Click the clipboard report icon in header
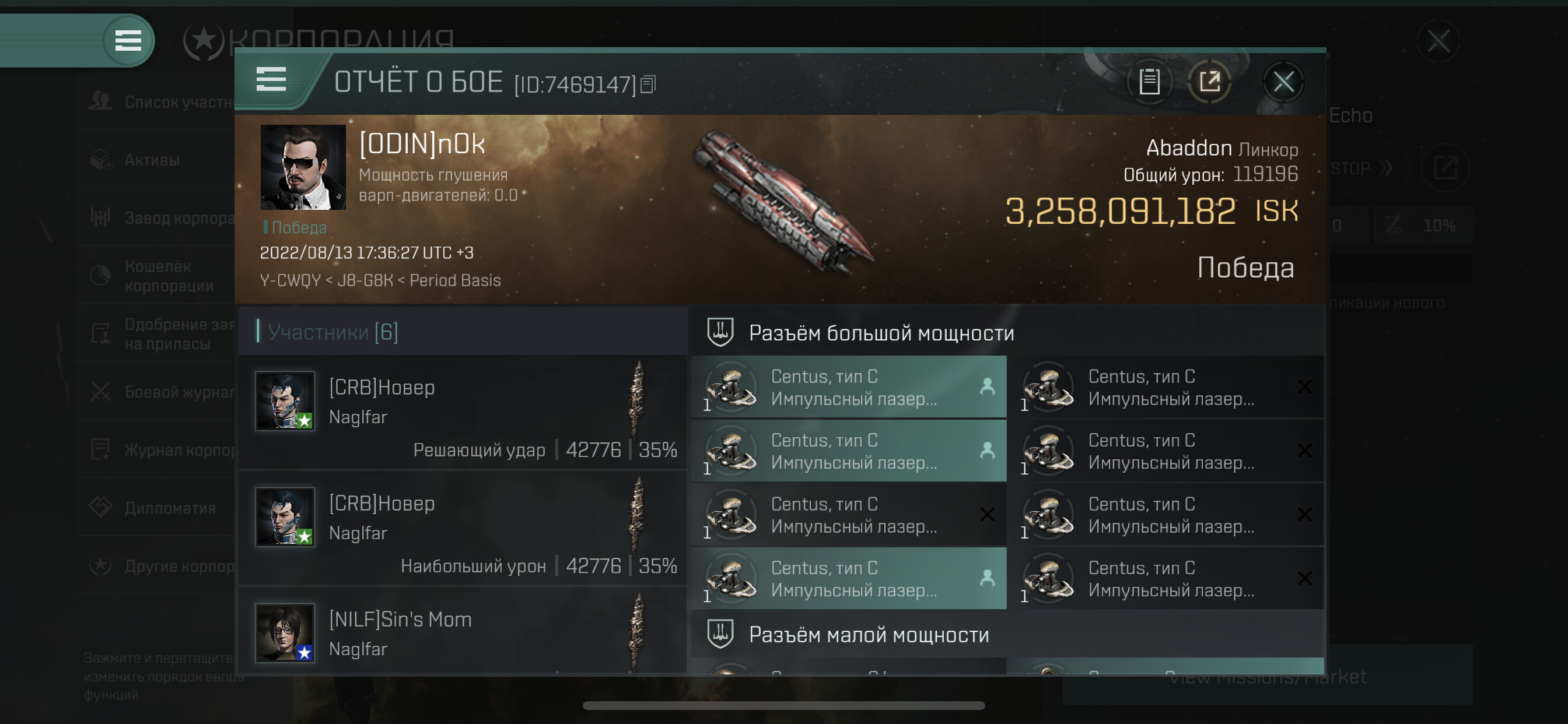1568x724 pixels. (1149, 82)
